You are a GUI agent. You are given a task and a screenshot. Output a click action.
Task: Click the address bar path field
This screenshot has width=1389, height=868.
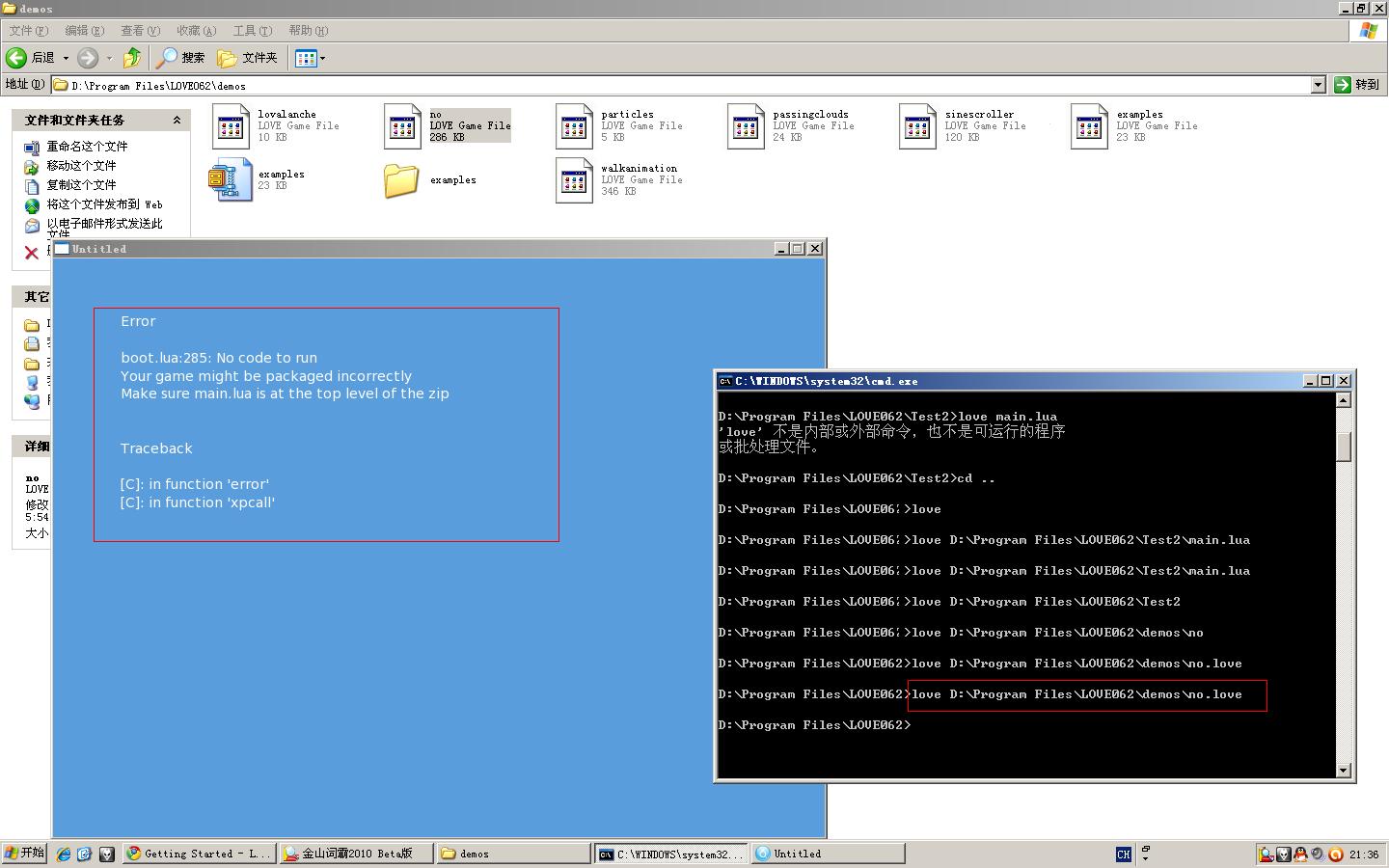(x=681, y=85)
